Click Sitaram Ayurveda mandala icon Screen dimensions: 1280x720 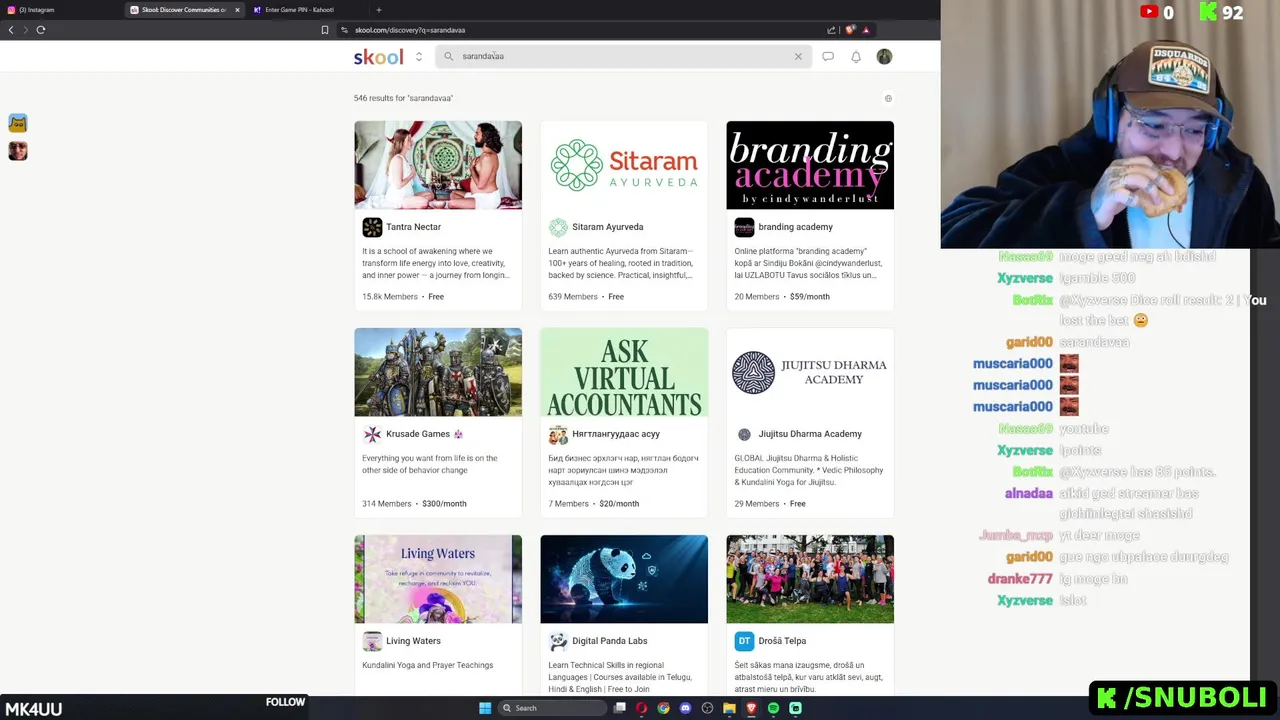[x=558, y=227]
